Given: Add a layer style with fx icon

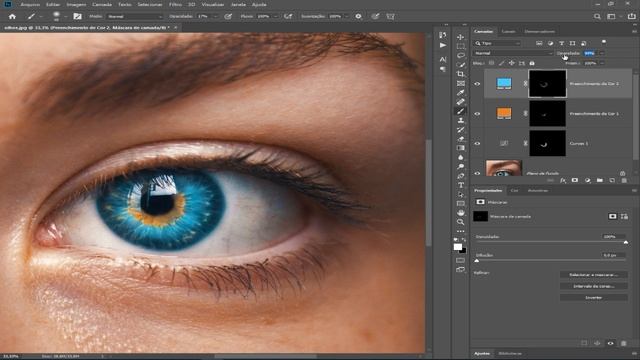Looking at the screenshot, I should (563, 180).
